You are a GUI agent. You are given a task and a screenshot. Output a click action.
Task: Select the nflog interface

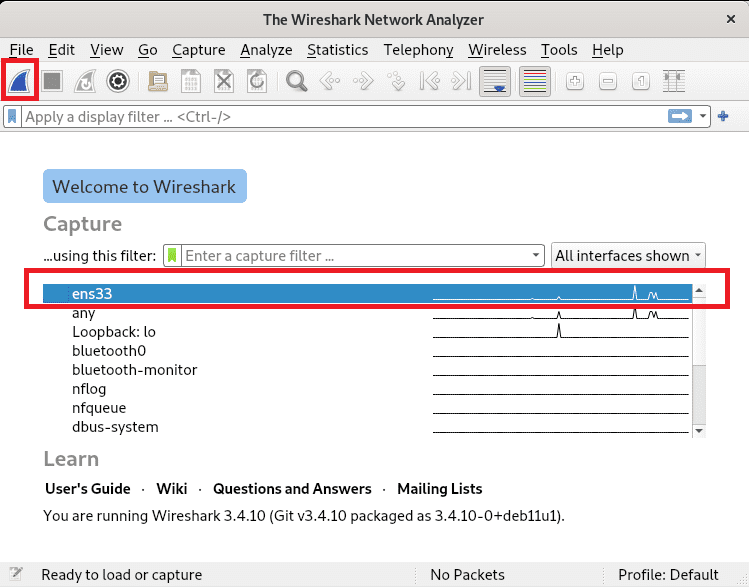[367, 389]
